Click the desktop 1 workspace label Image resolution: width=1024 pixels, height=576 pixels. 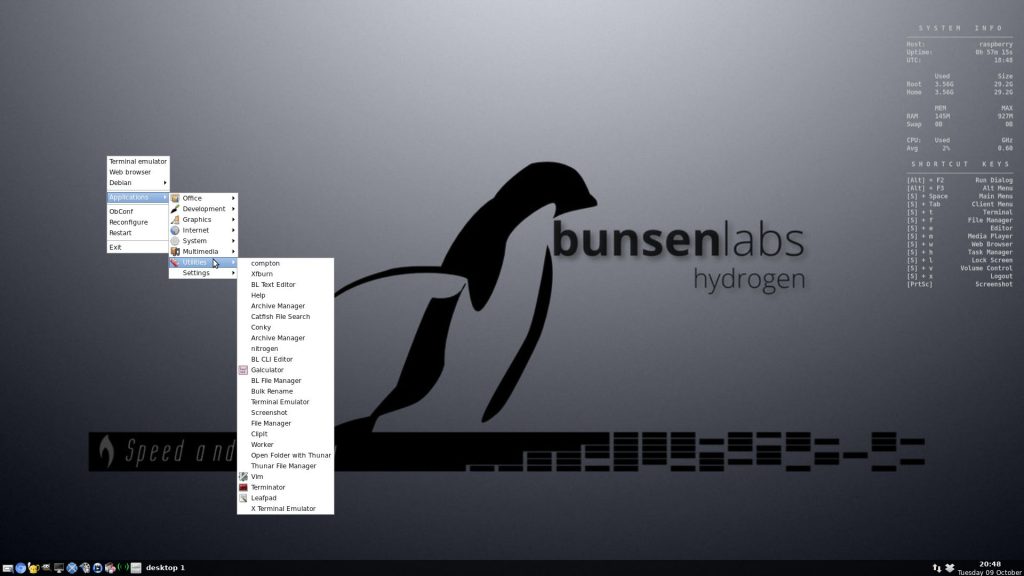[165, 568]
